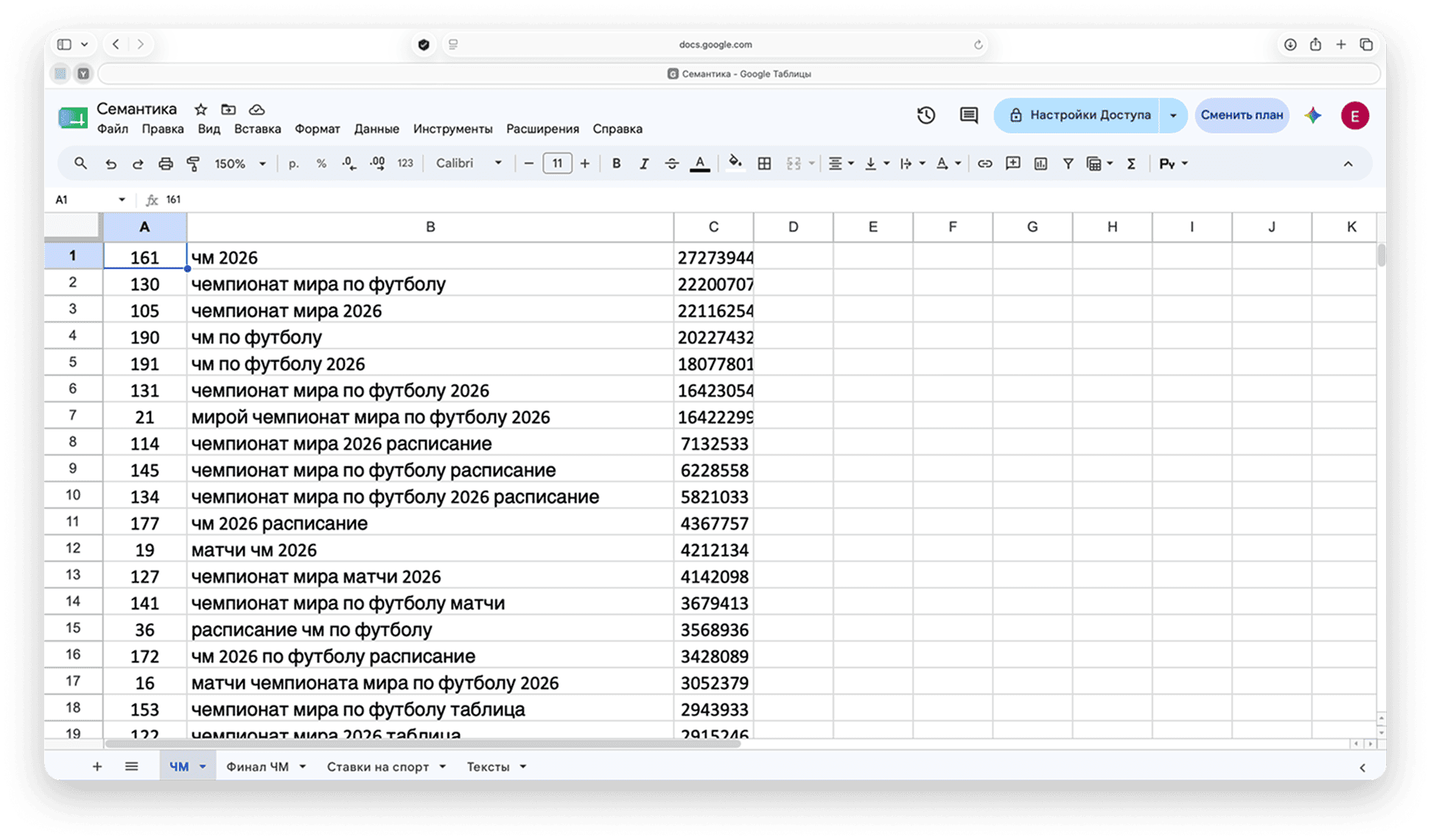Image resolution: width=1431 pixels, height=840 pixels.
Task: Decrease font size with minus button
Action: click(528, 164)
